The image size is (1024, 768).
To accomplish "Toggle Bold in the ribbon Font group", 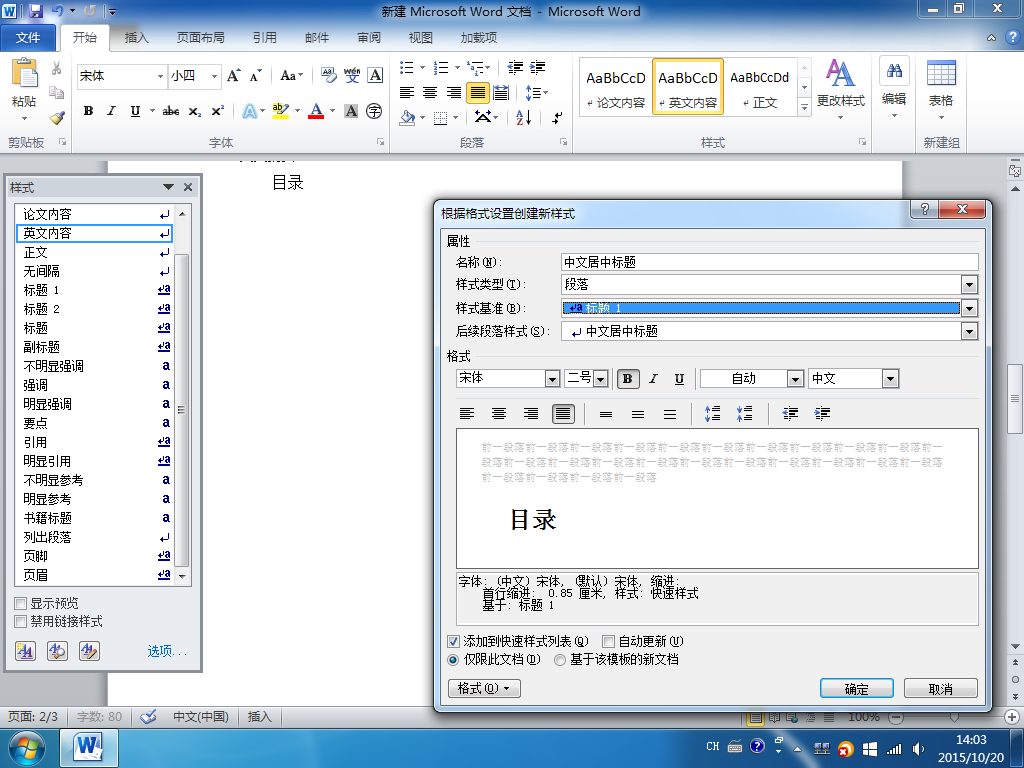I will (x=88, y=111).
